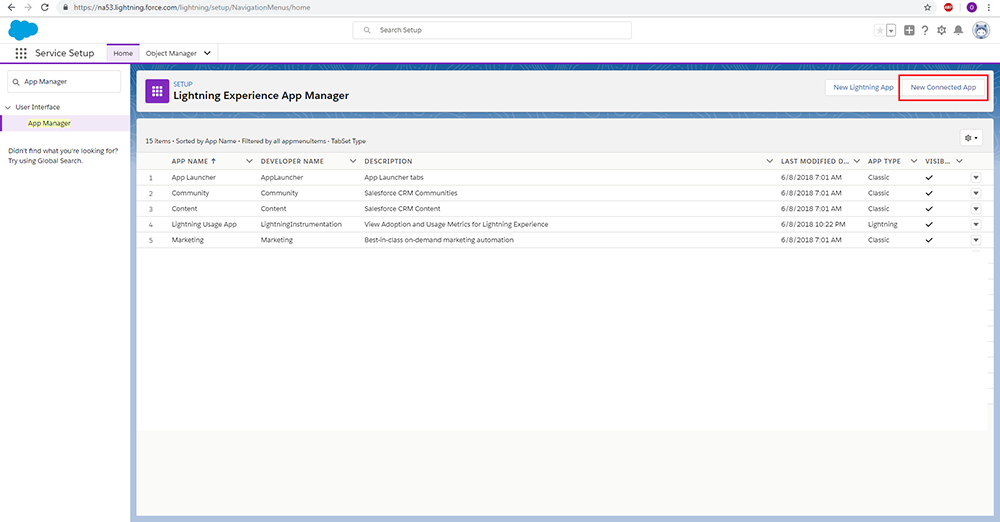Open row actions for Content
Screen dimensions: 1000x522
point(976,209)
